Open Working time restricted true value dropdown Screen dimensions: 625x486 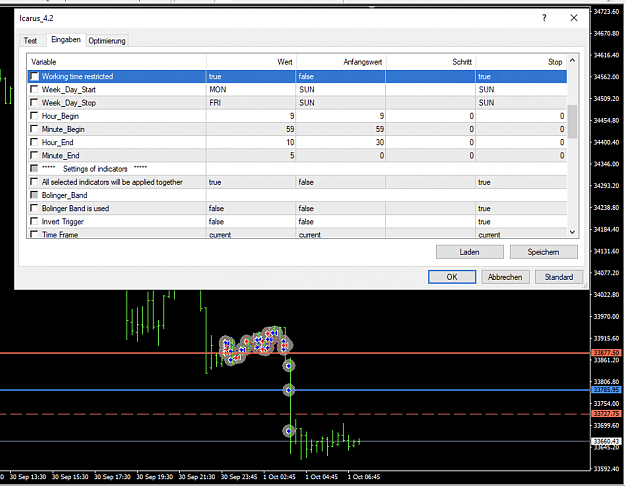pos(251,77)
